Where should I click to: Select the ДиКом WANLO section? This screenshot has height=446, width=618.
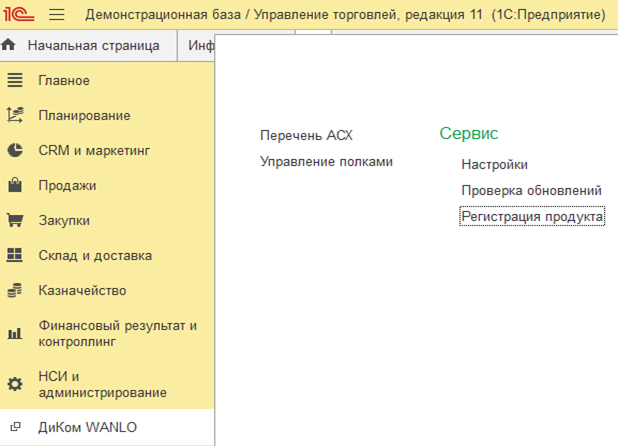[87, 427]
